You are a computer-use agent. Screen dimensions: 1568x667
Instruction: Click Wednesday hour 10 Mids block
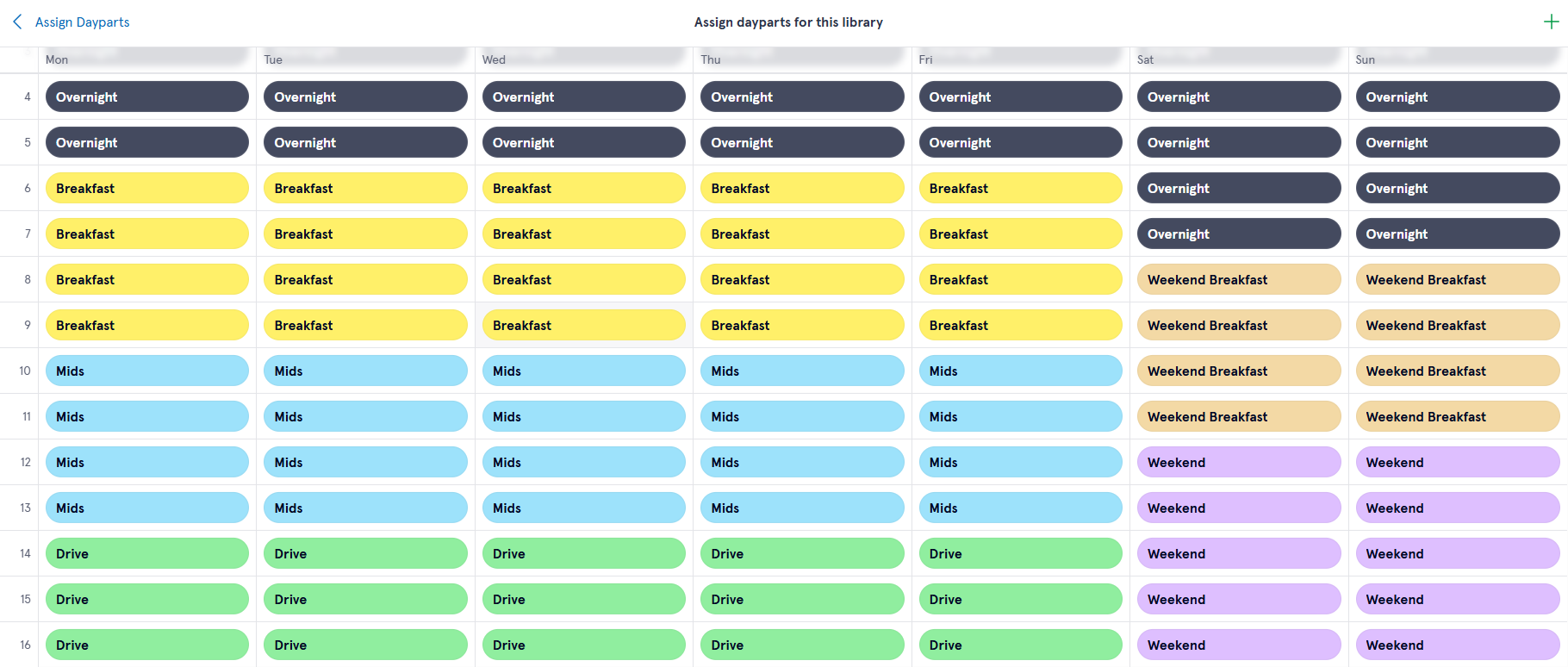(x=583, y=371)
